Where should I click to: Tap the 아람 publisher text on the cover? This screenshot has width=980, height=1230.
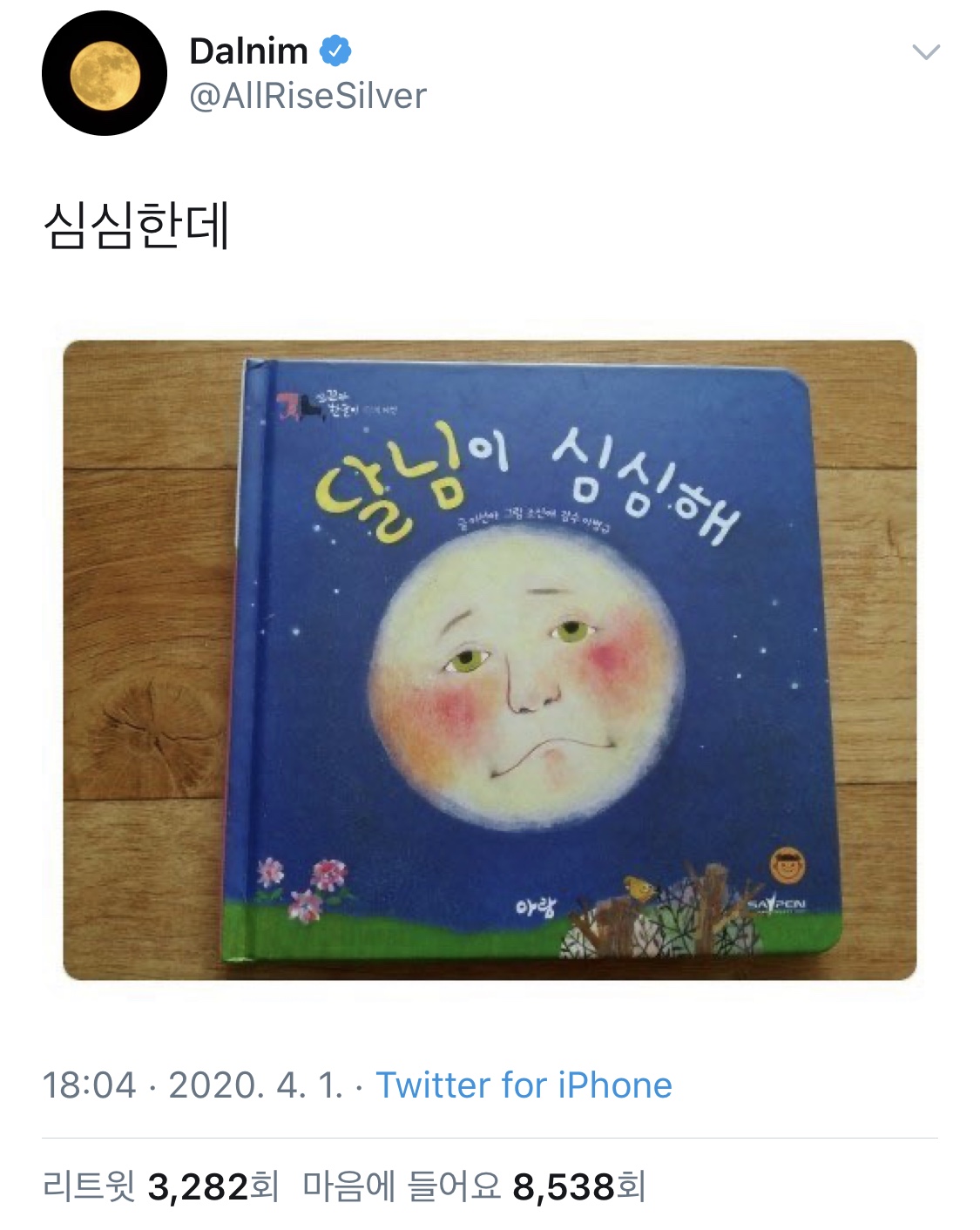click(x=534, y=907)
